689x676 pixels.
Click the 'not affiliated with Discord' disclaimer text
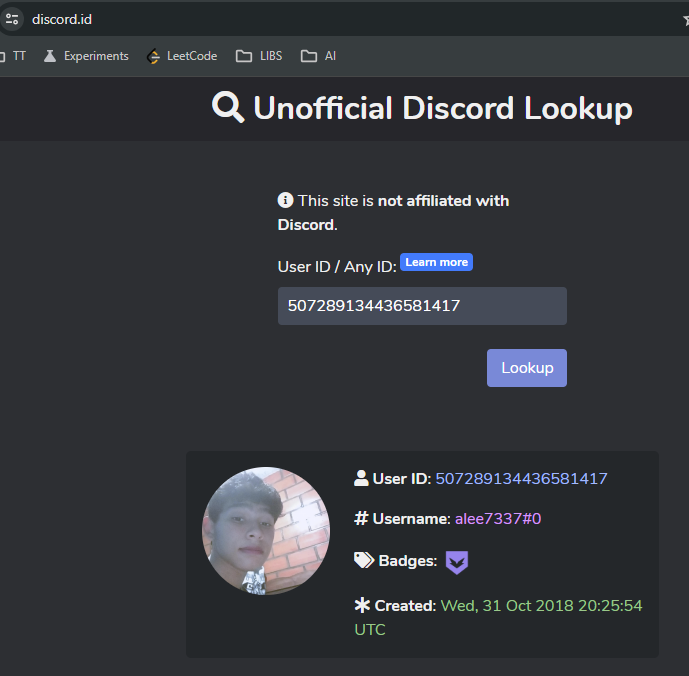(393, 213)
